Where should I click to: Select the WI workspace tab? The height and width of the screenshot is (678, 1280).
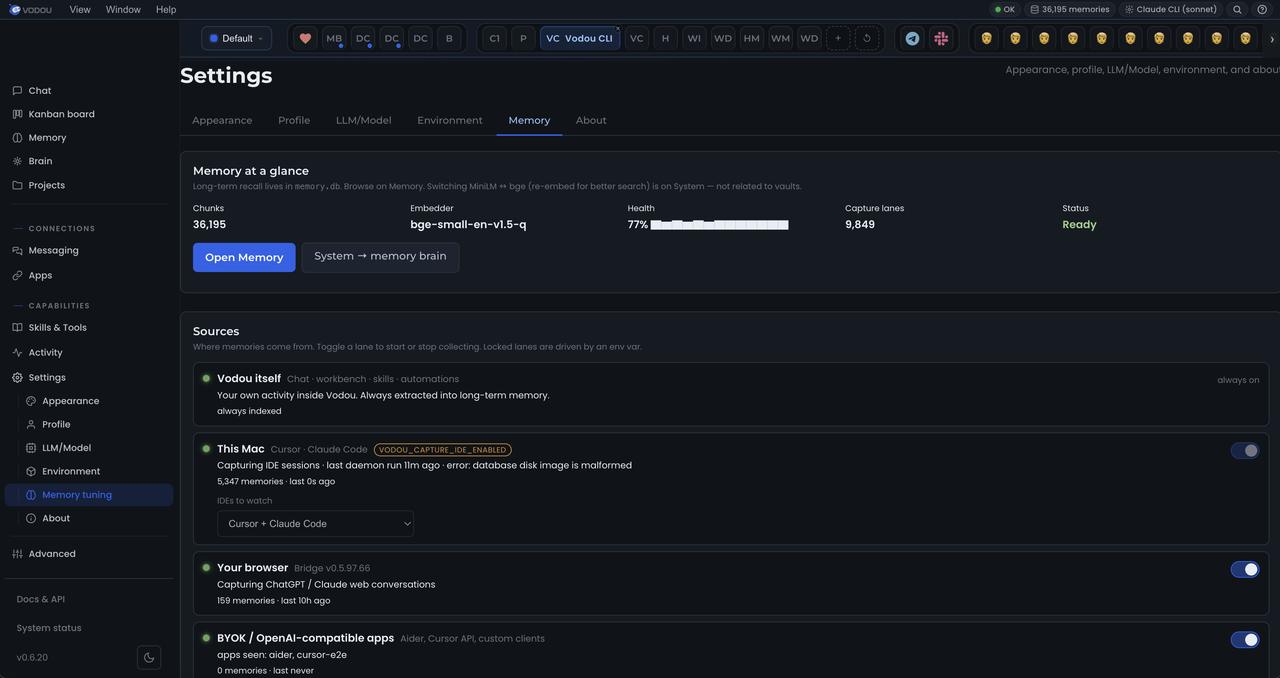(x=694, y=38)
